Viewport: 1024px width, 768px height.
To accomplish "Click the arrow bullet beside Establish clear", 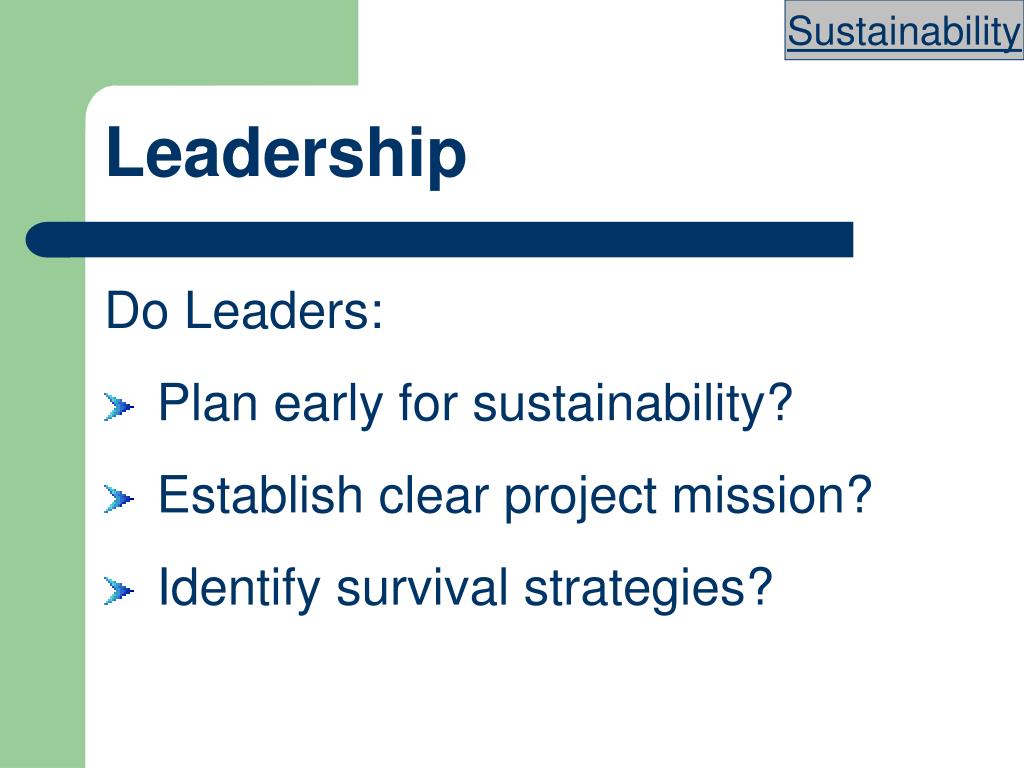I will click(119, 500).
